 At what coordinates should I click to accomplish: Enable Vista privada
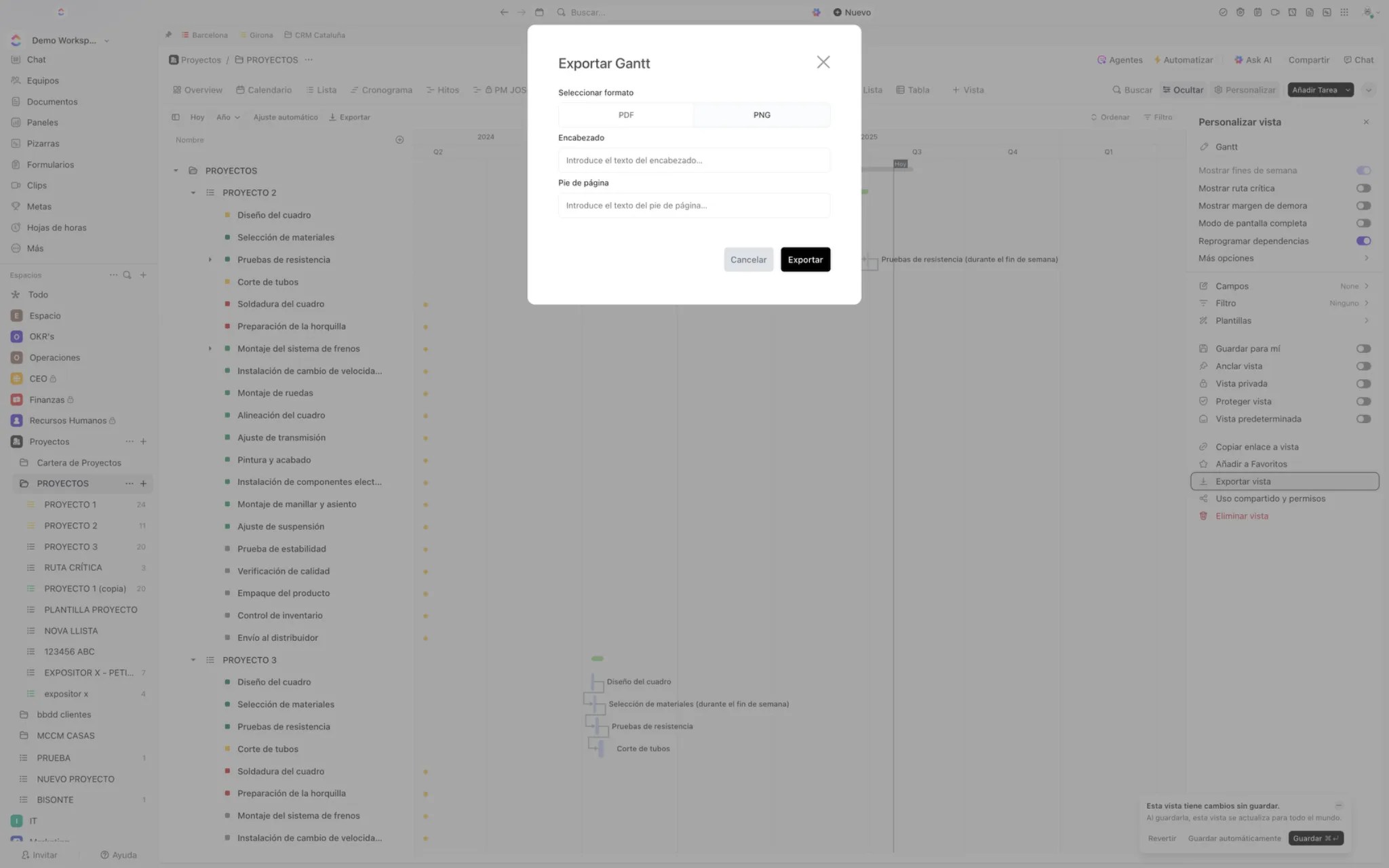click(x=1365, y=383)
